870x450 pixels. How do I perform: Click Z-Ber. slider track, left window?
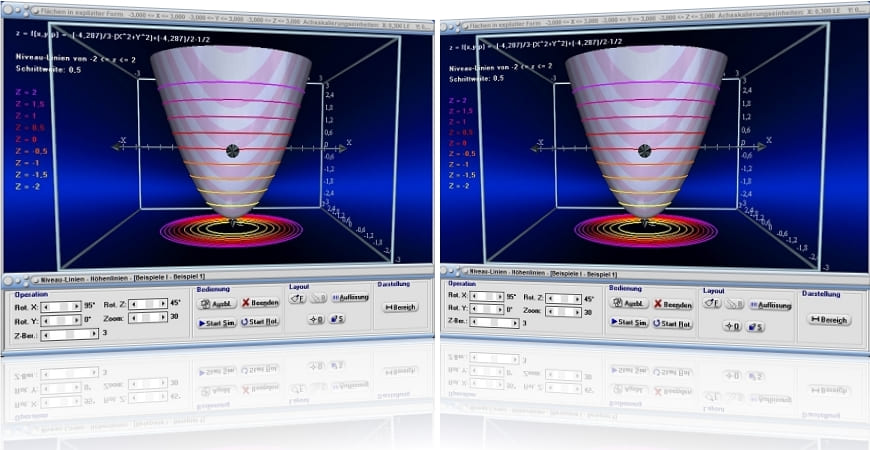(70, 334)
